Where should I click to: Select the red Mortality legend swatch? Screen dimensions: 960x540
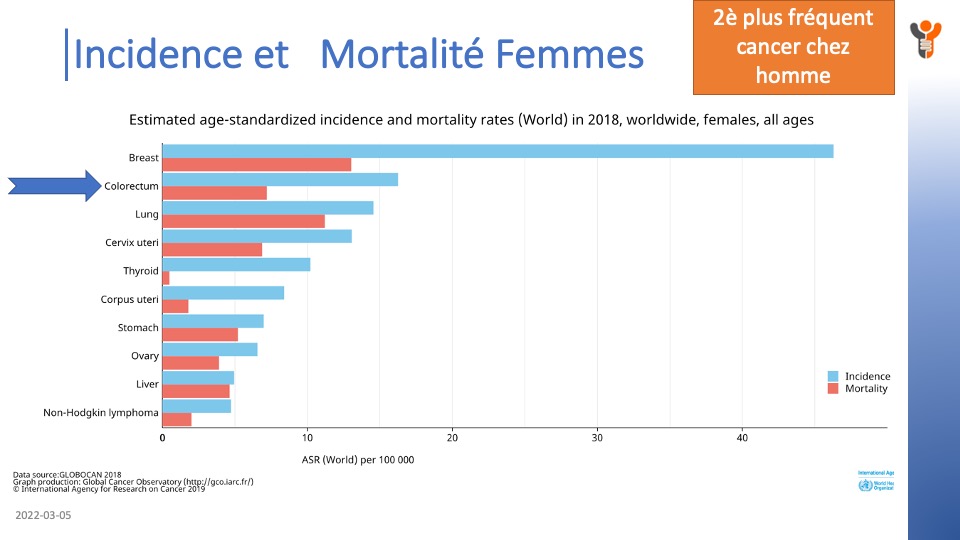833,389
